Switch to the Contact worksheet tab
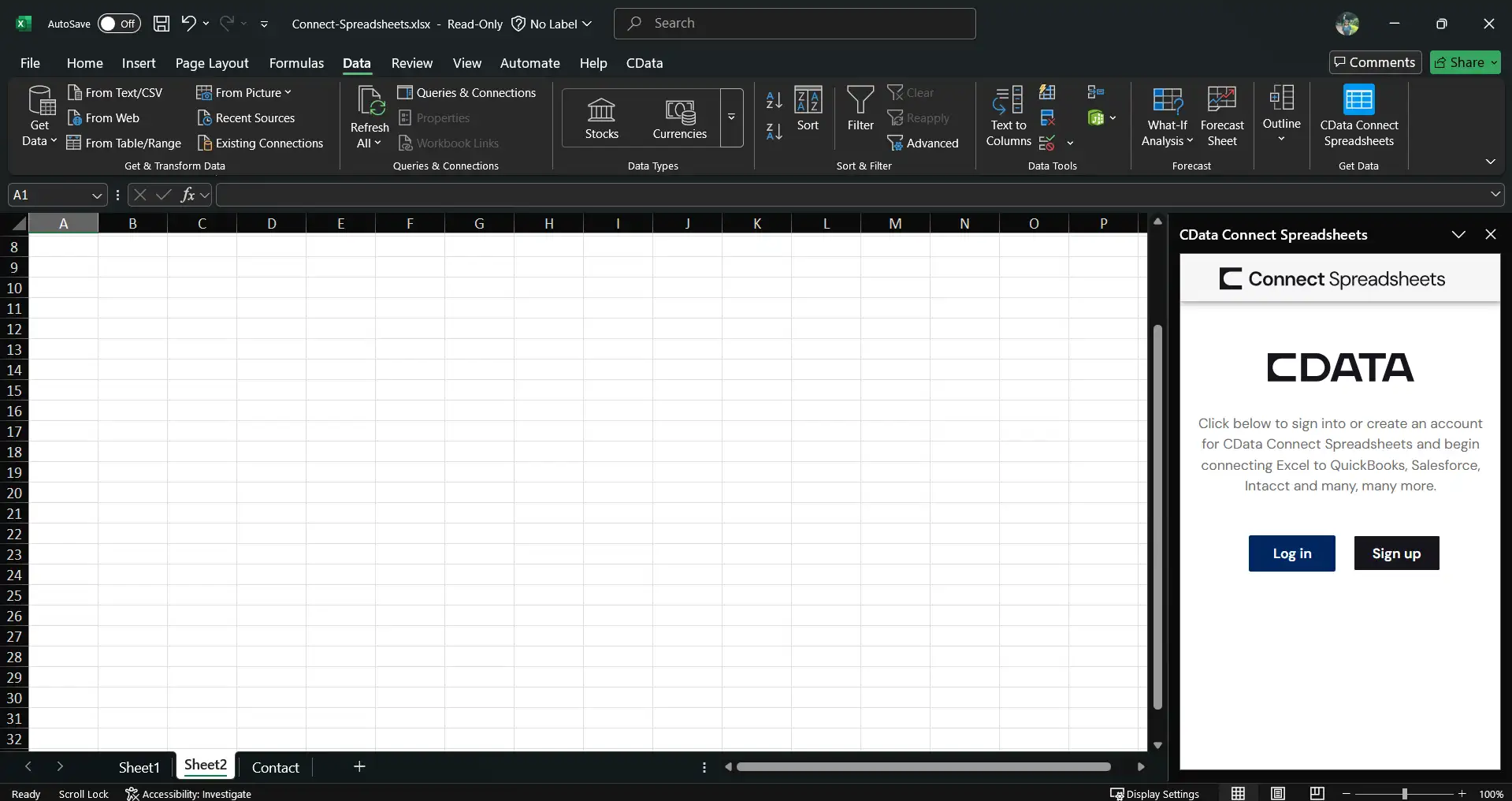Viewport: 1512px width, 801px height. coord(275,767)
